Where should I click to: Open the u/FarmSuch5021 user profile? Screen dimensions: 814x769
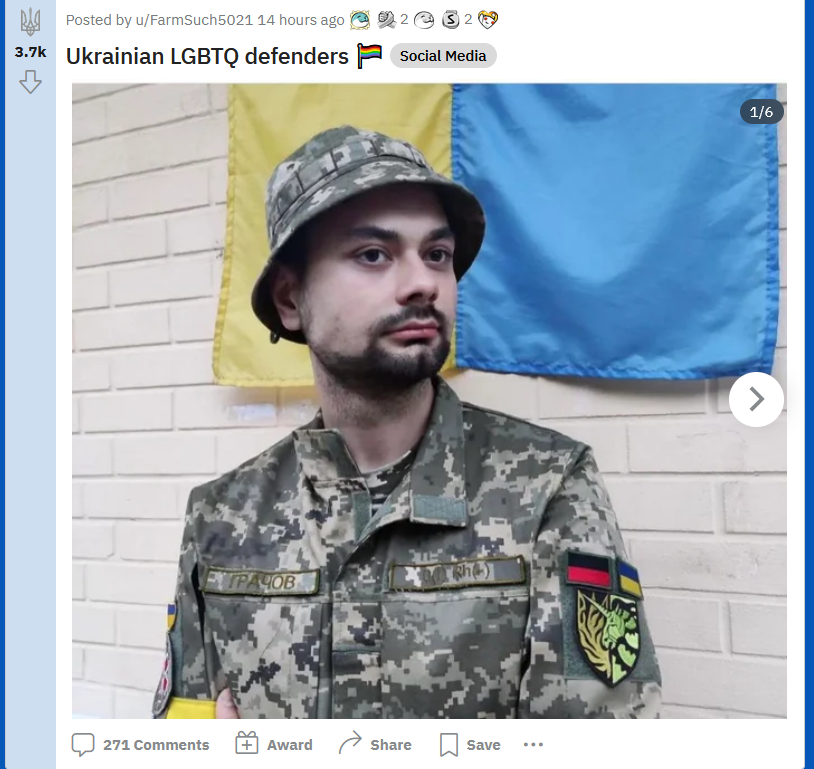[194, 20]
